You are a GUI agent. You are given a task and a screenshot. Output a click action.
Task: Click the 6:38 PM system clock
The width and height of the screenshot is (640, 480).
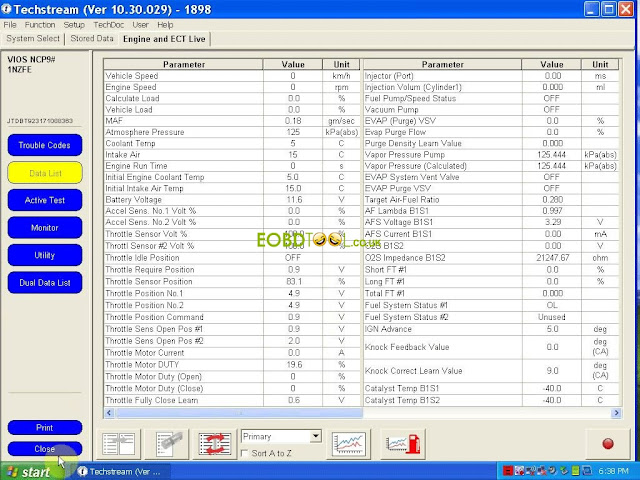click(x=613, y=471)
